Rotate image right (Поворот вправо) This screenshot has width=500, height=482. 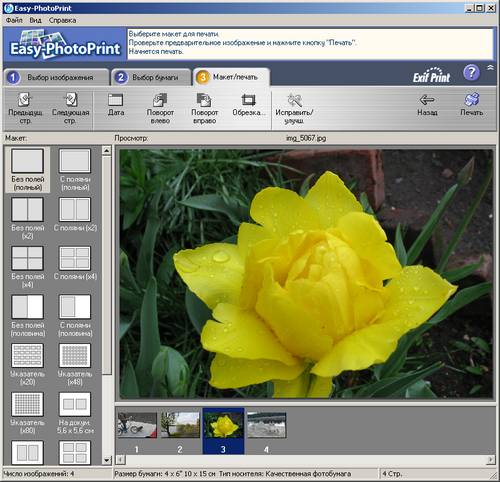pyautogui.click(x=204, y=108)
